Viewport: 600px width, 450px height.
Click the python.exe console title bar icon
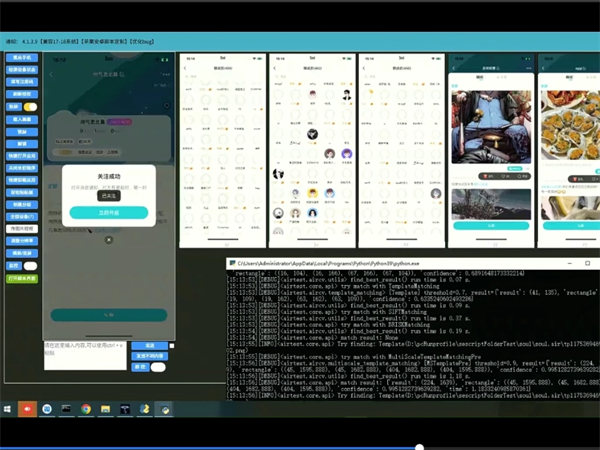(x=232, y=262)
